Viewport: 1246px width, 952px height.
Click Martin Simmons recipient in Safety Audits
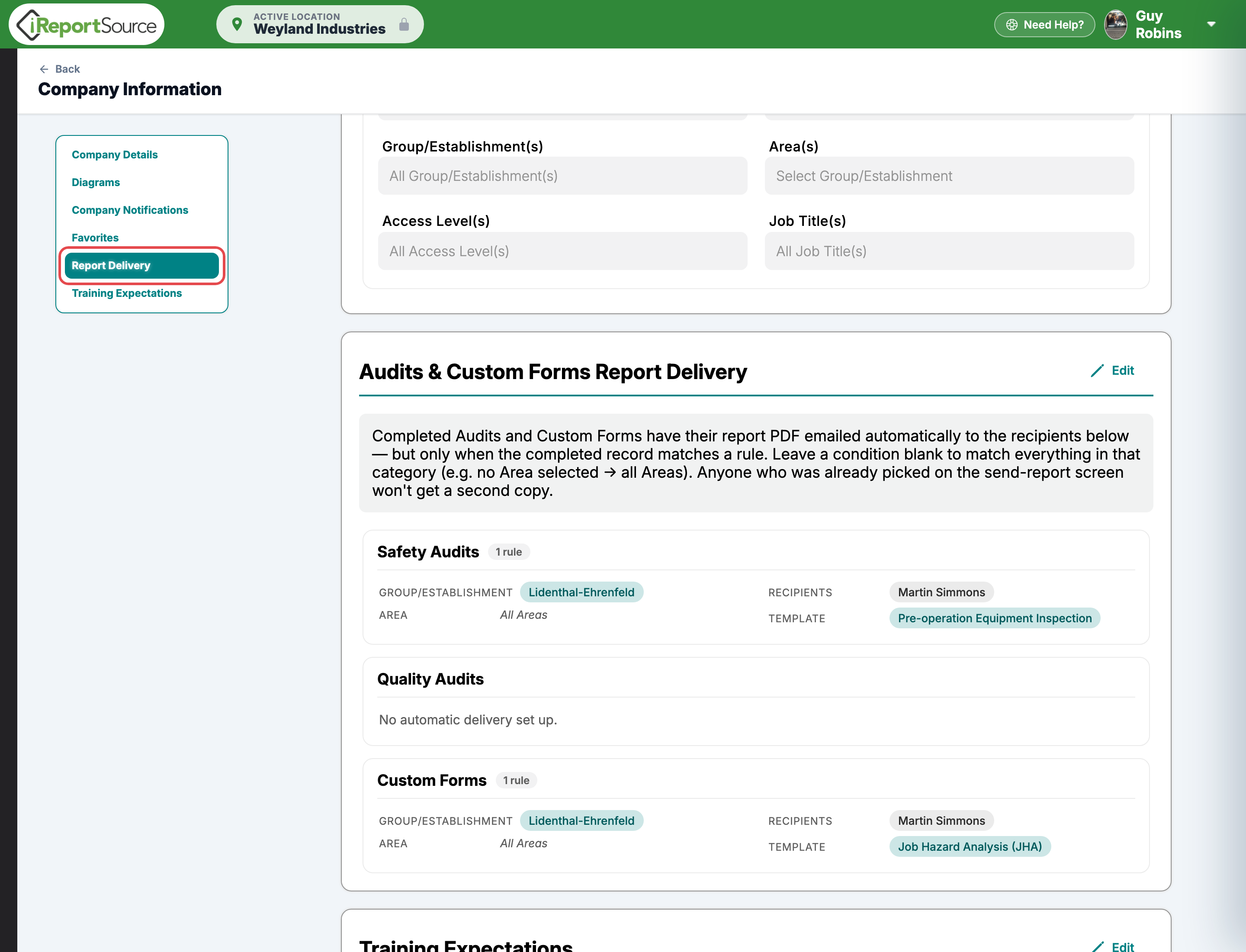(941, 592)
